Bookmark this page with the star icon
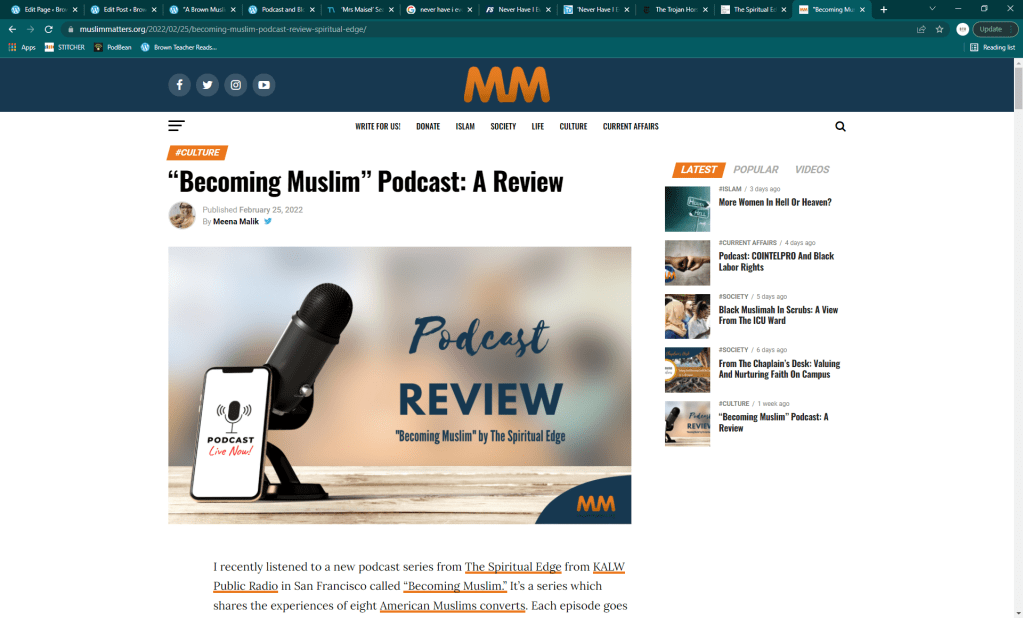Viewport: 1023px width, 618px height. click(939, 29)
